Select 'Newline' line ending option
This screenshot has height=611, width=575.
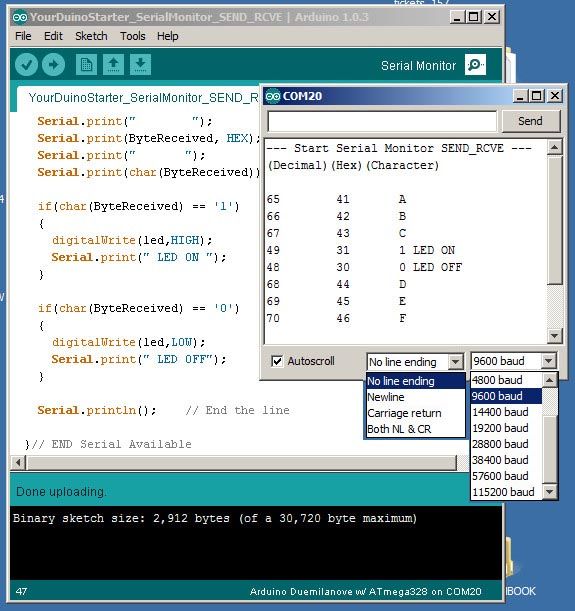pos(415,397)
